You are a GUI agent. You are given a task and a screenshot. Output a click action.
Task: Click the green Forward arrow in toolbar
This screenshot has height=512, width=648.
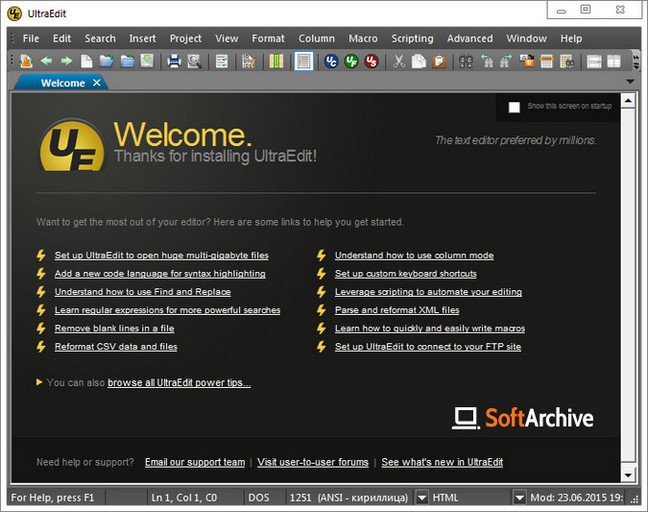pos(67,61)
